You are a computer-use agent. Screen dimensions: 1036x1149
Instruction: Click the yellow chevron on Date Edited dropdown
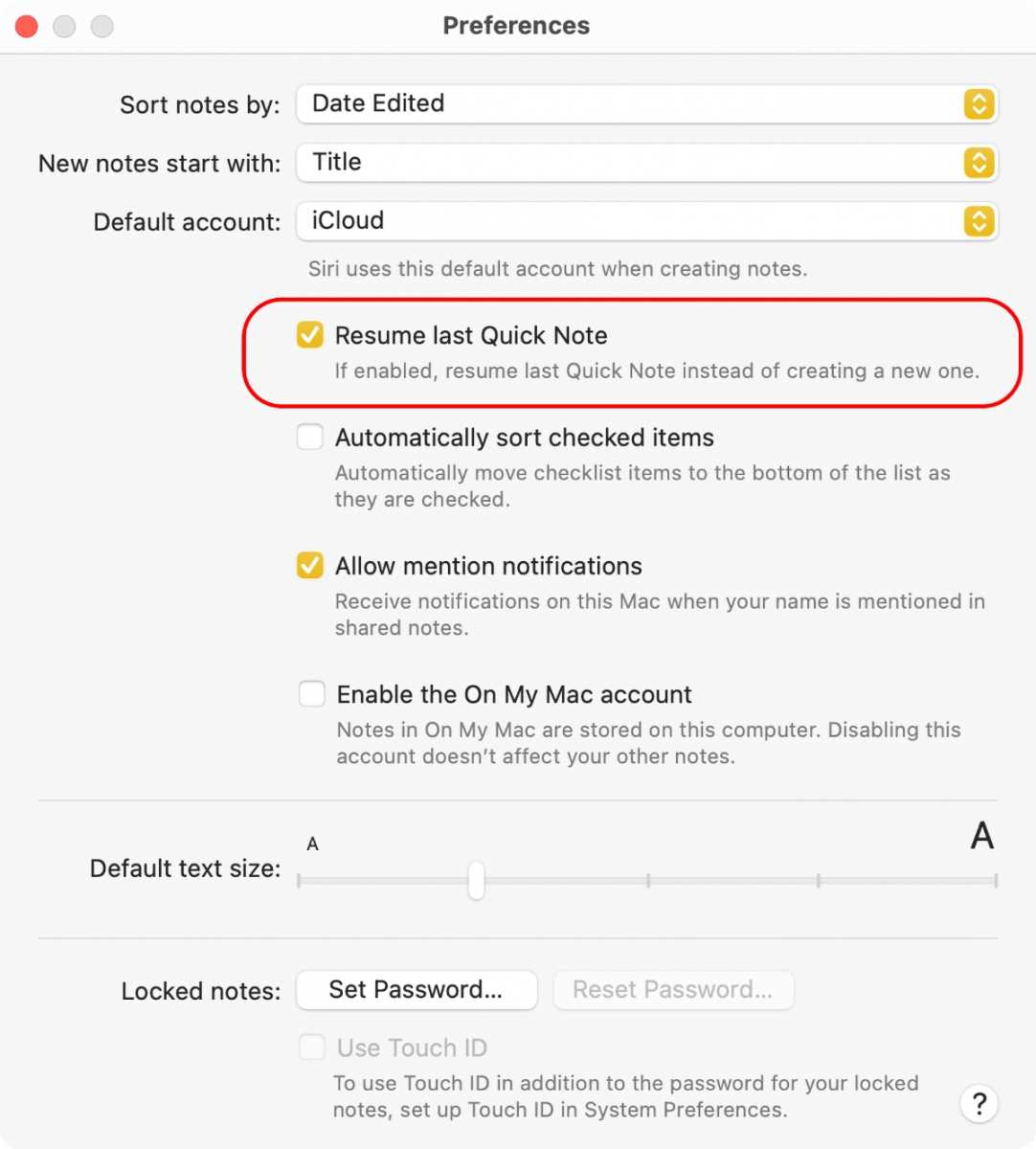click(x=979, y=104)
